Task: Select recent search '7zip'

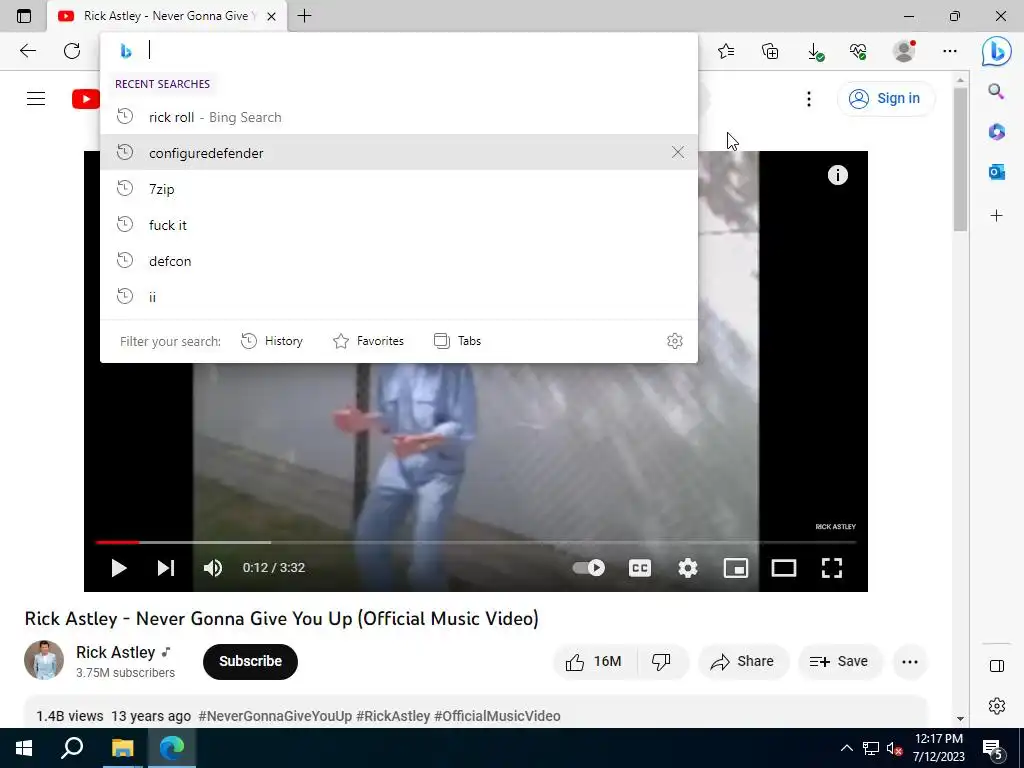Action: [x=399, y=189]
